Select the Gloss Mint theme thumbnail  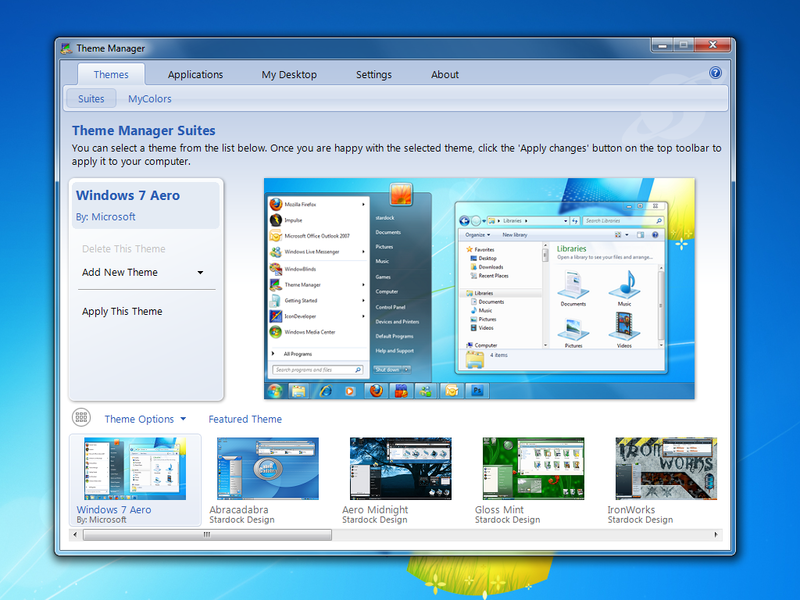(533, 468)
